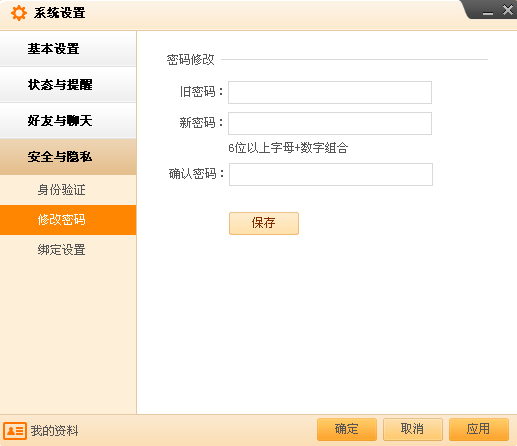Click the orange gear icon beside 系统设置
517x446 pixels.
(19, 13)
